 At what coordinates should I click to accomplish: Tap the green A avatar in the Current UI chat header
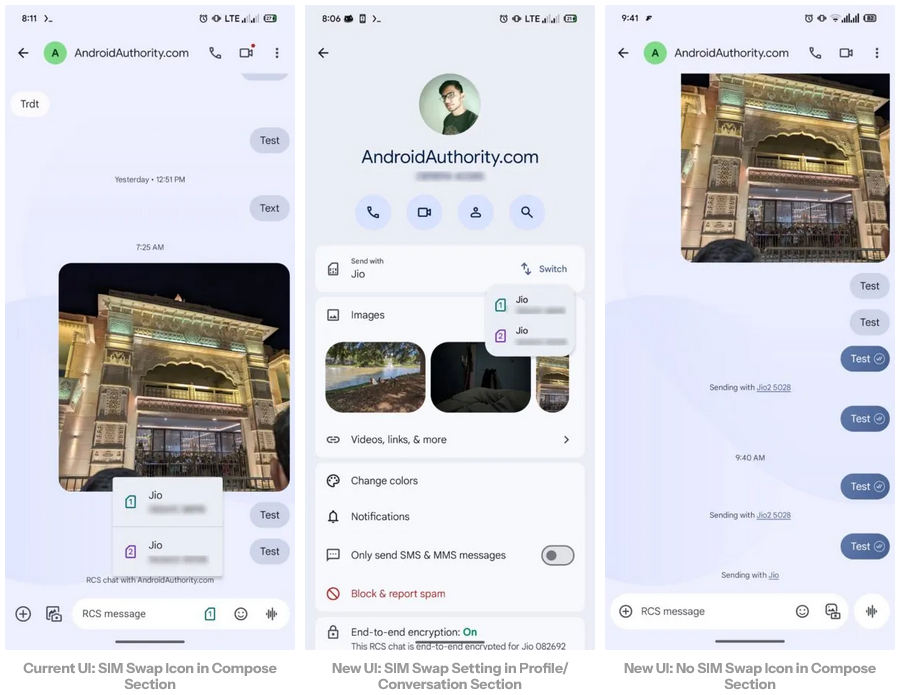tap(55, 53)
